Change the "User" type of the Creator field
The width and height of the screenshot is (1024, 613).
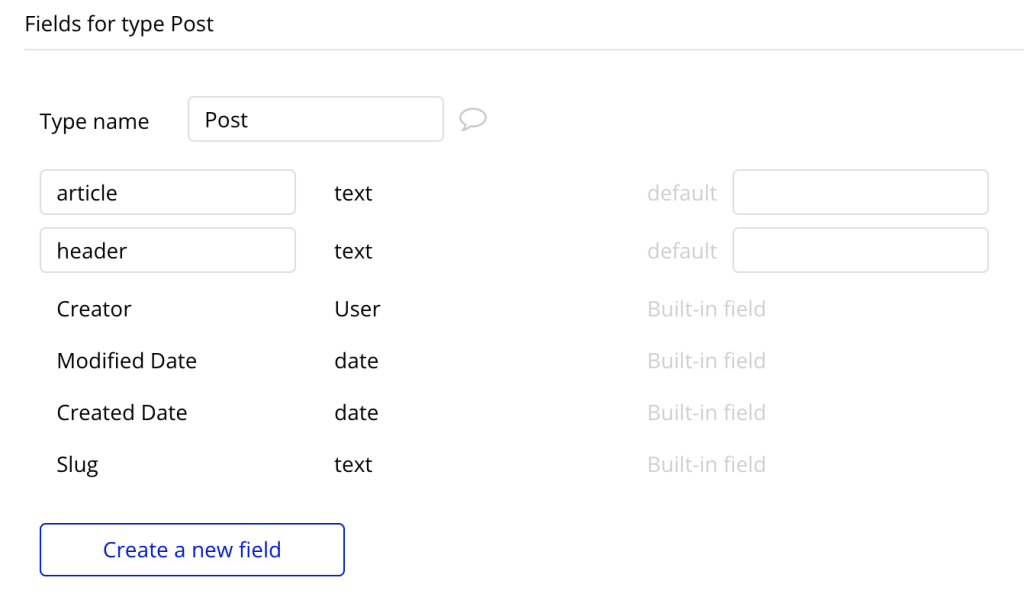pos(356,309)
